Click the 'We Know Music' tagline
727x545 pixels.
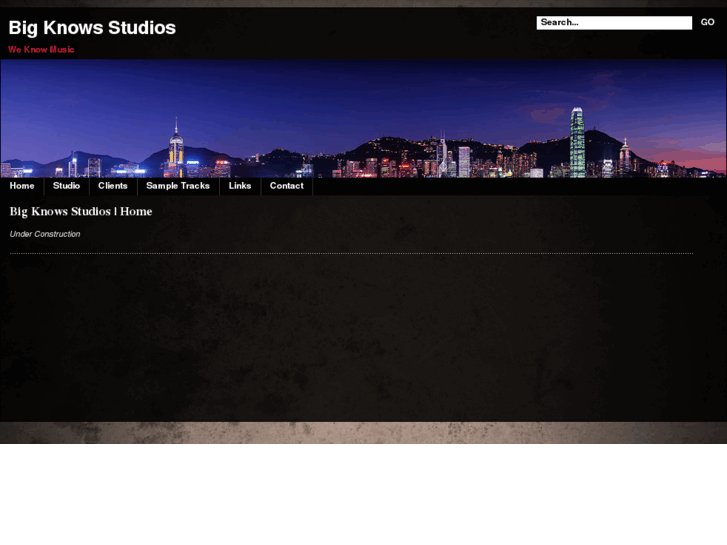coord(41,50)
